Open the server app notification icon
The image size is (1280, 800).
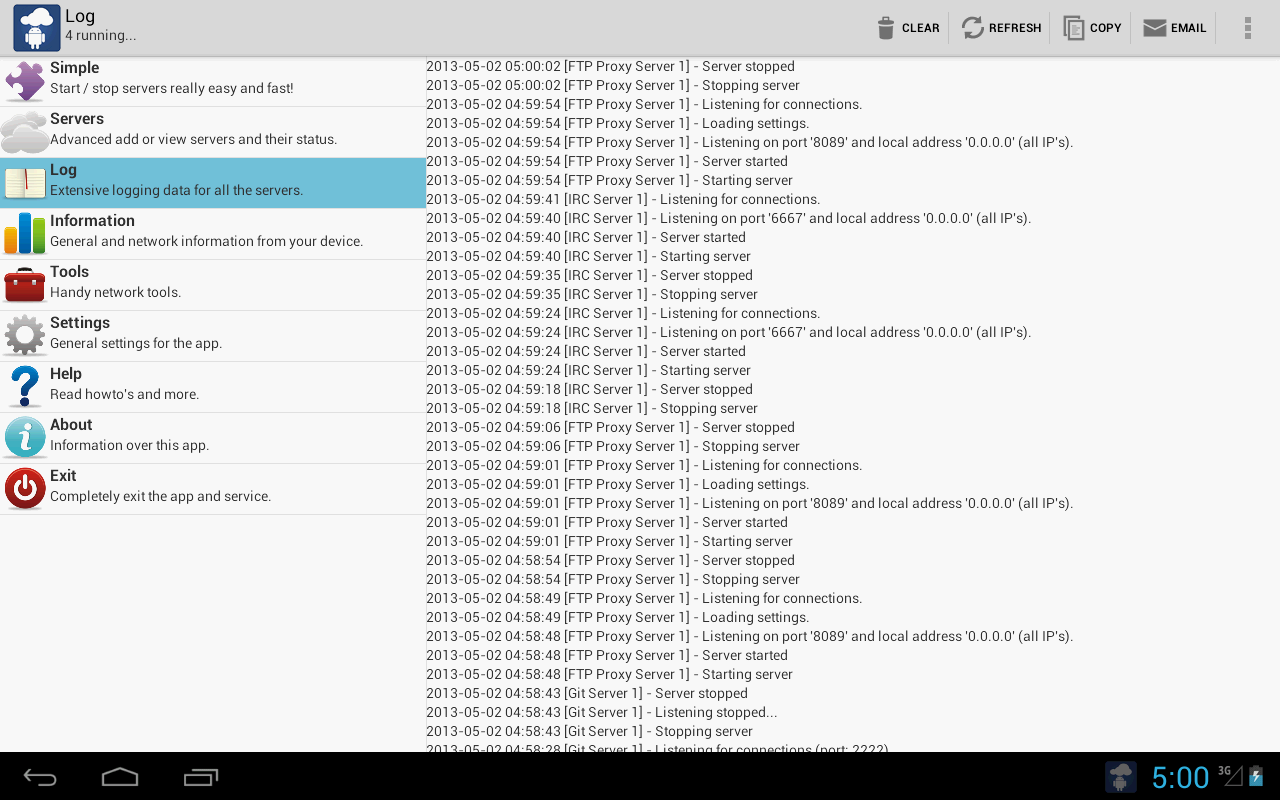click(1121, 777)
